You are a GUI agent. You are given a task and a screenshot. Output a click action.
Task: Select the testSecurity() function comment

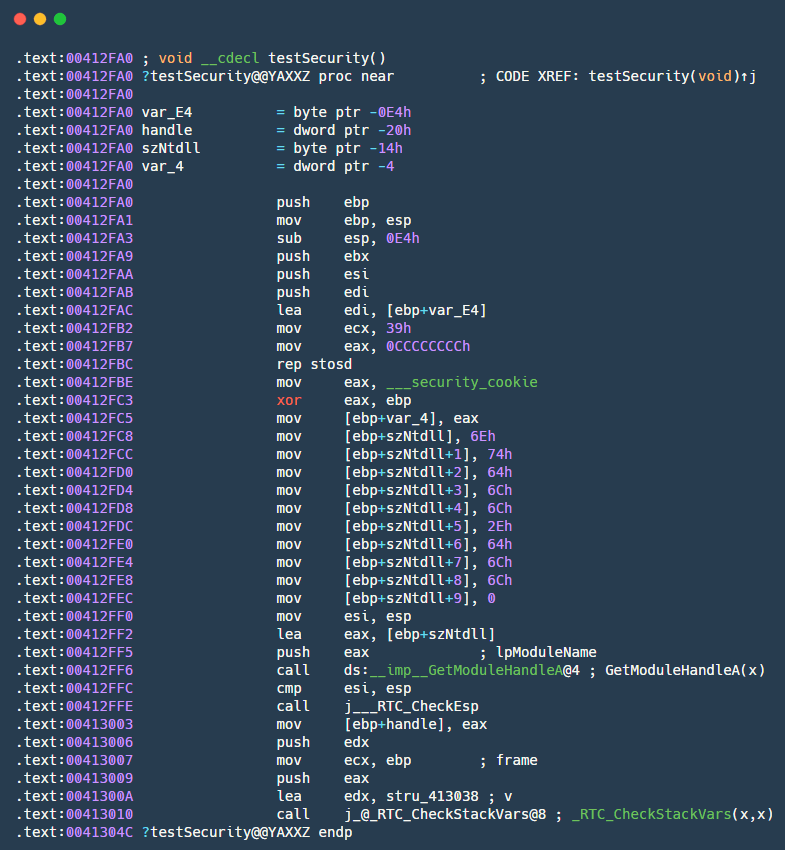coord(264,58)
